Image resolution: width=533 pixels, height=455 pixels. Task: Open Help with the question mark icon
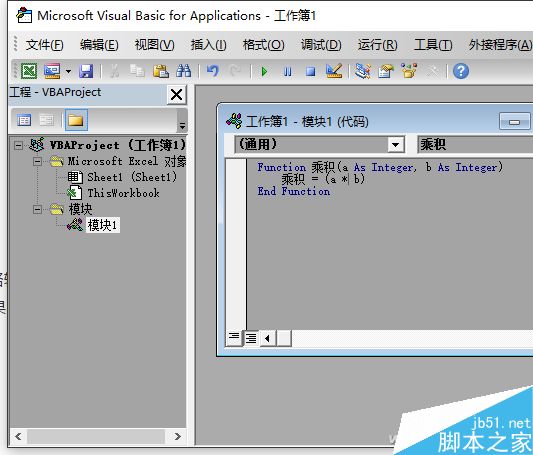pyautogui.click(x=461, y=71)
